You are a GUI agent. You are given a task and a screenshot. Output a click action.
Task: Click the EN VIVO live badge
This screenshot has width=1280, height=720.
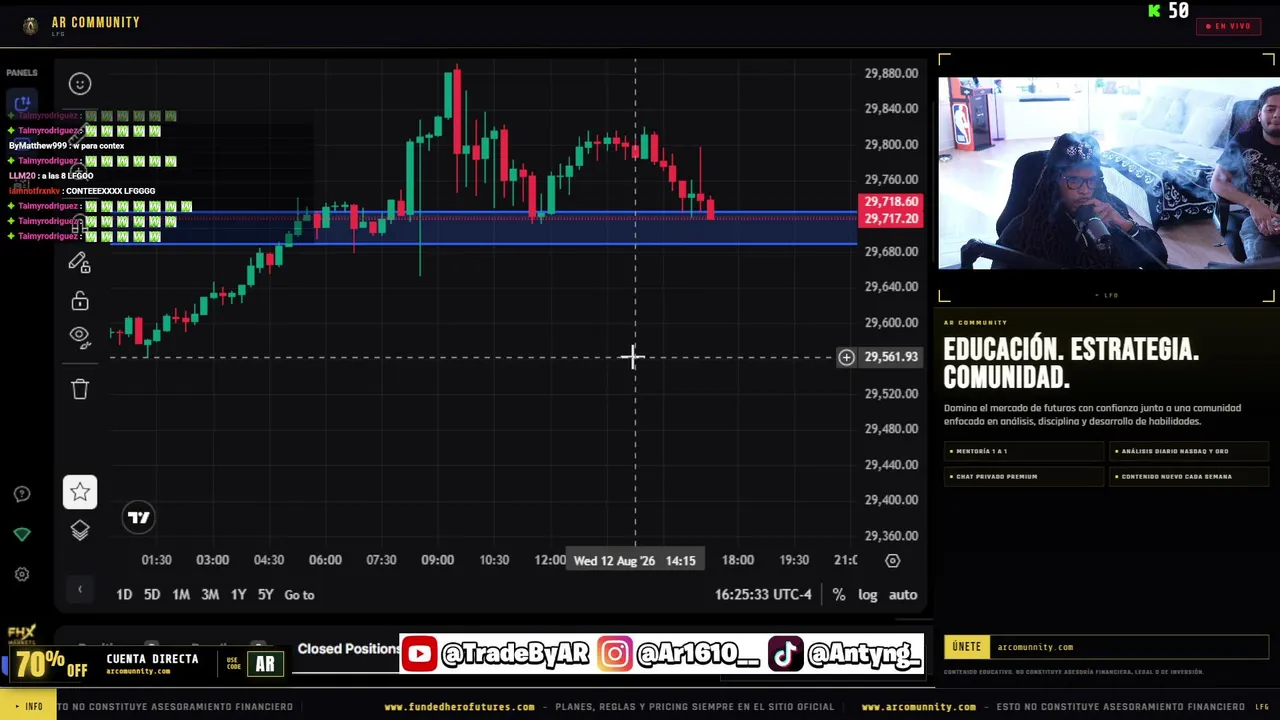coord(1228,26)
